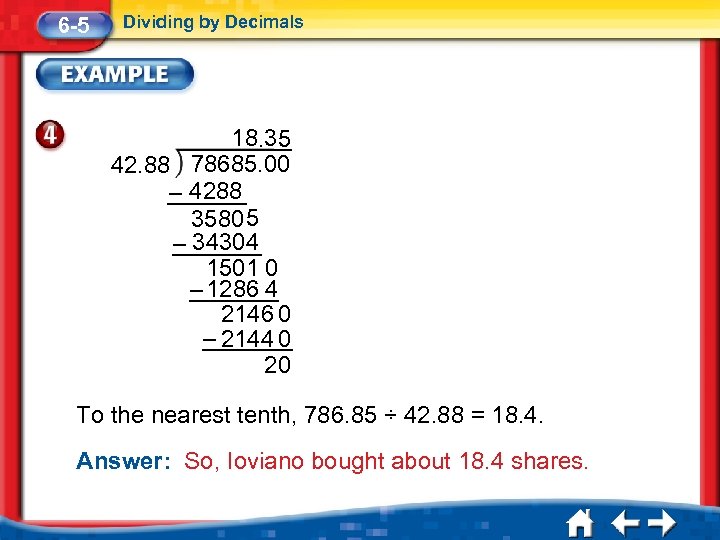Click the divisor 42.88 in the division
The width and height of the screenshot is (720, 540).
(x=140, y=164)
